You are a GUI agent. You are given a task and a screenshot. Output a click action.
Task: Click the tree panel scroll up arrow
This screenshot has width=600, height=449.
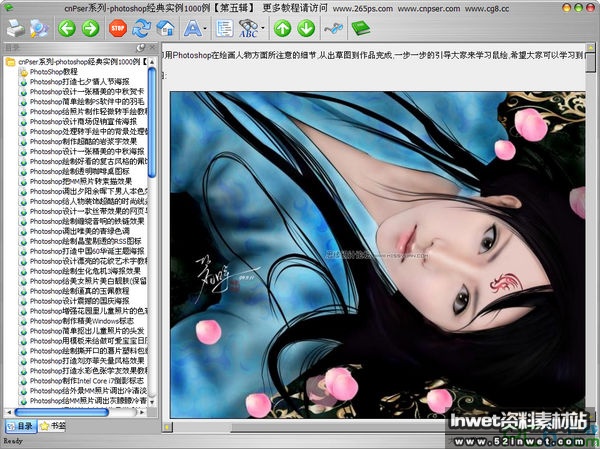click(152, 62)
